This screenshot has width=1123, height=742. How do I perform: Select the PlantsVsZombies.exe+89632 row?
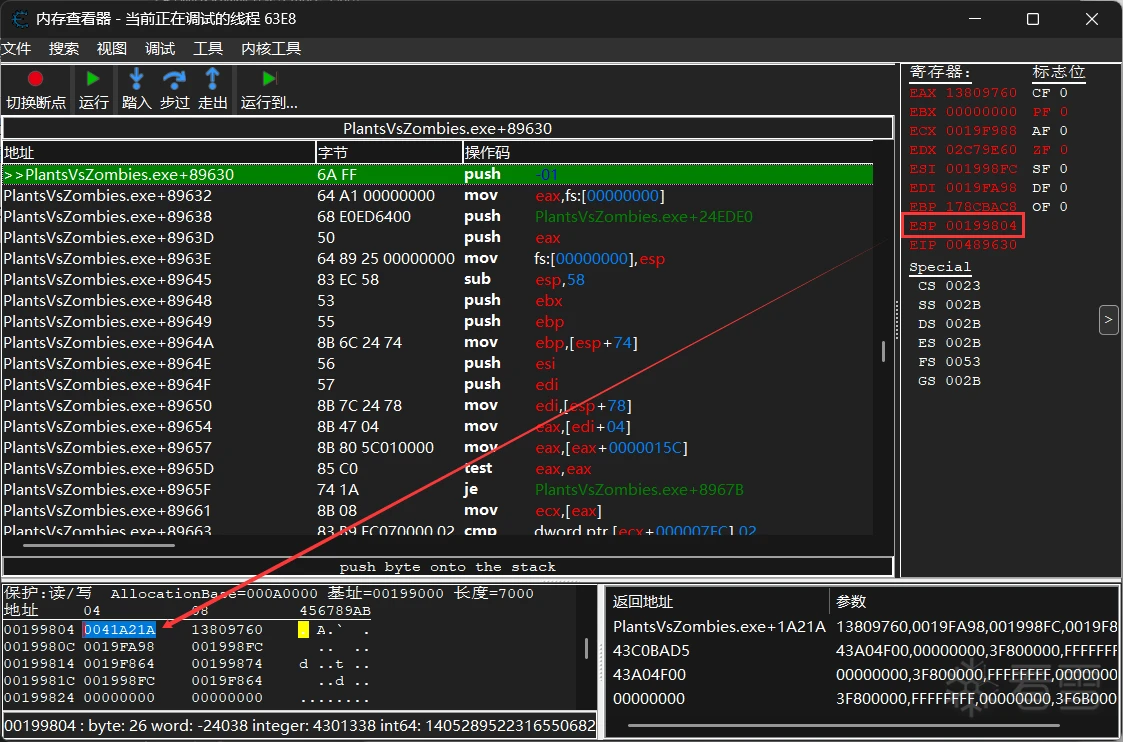pos(438,196)
